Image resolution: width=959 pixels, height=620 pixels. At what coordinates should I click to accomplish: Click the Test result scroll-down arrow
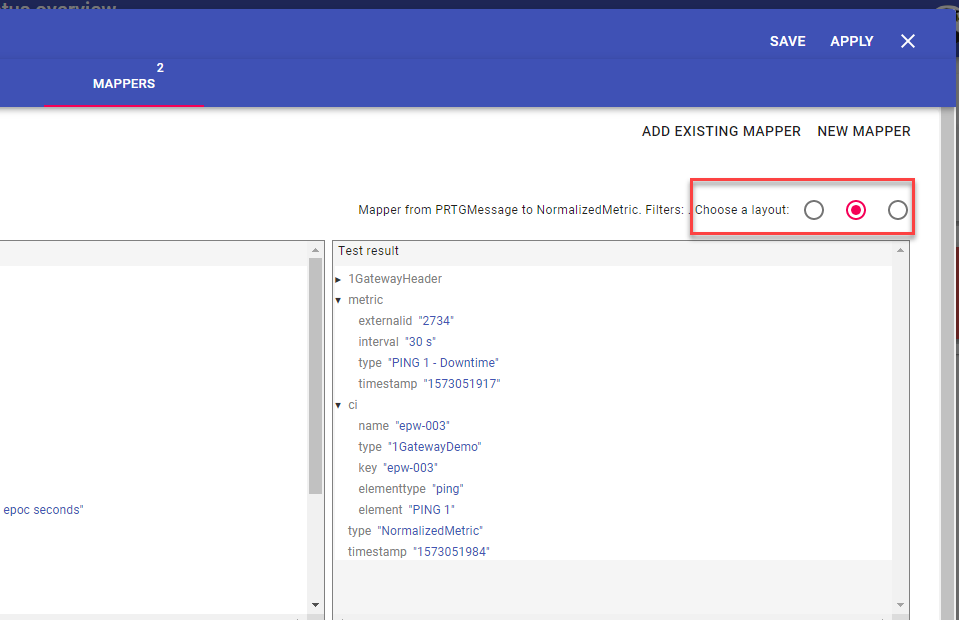tap(901, 604)
